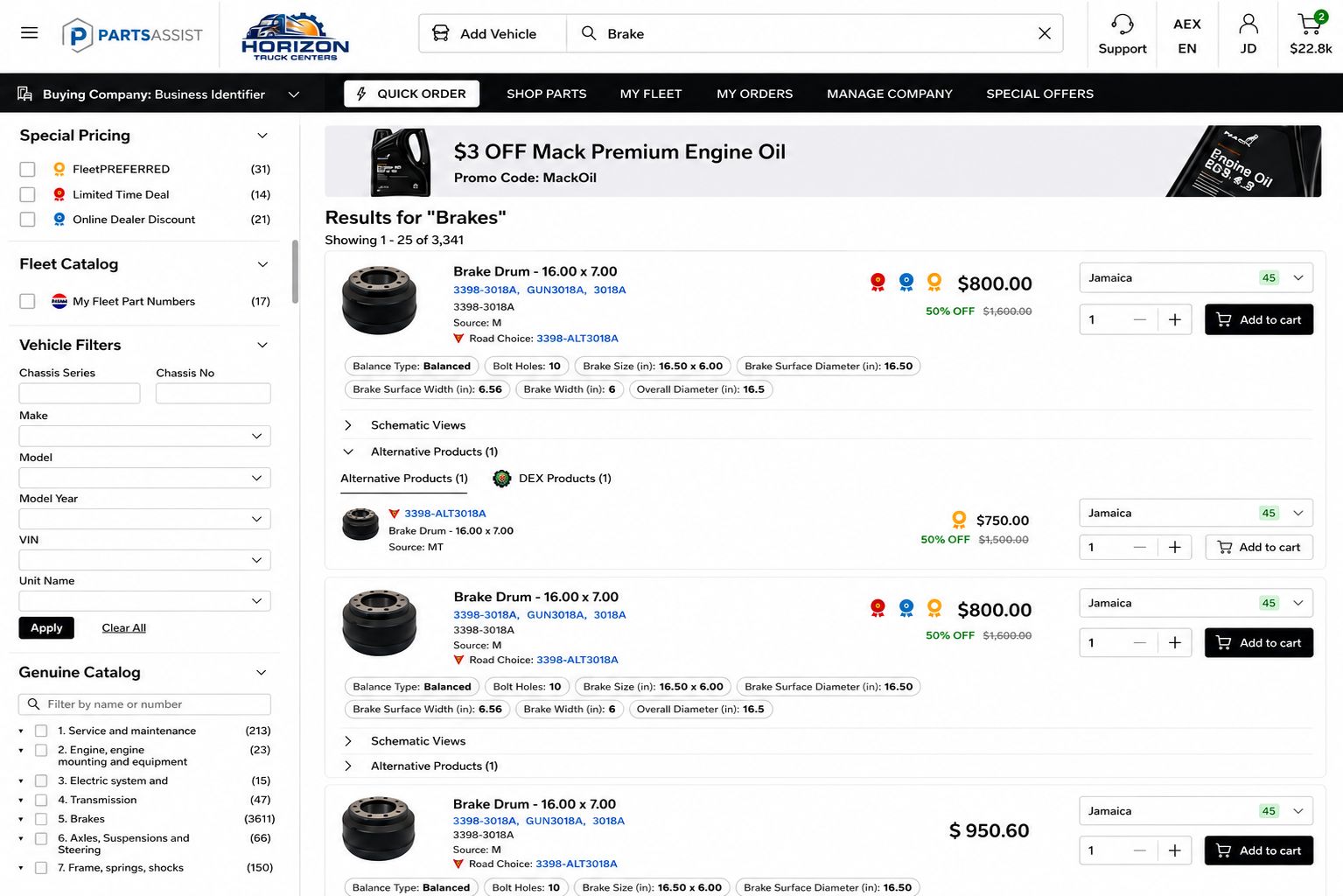Click the Add Vehicle truck icon
Screen dimensions: 1343x896
[x=441, y=33]
